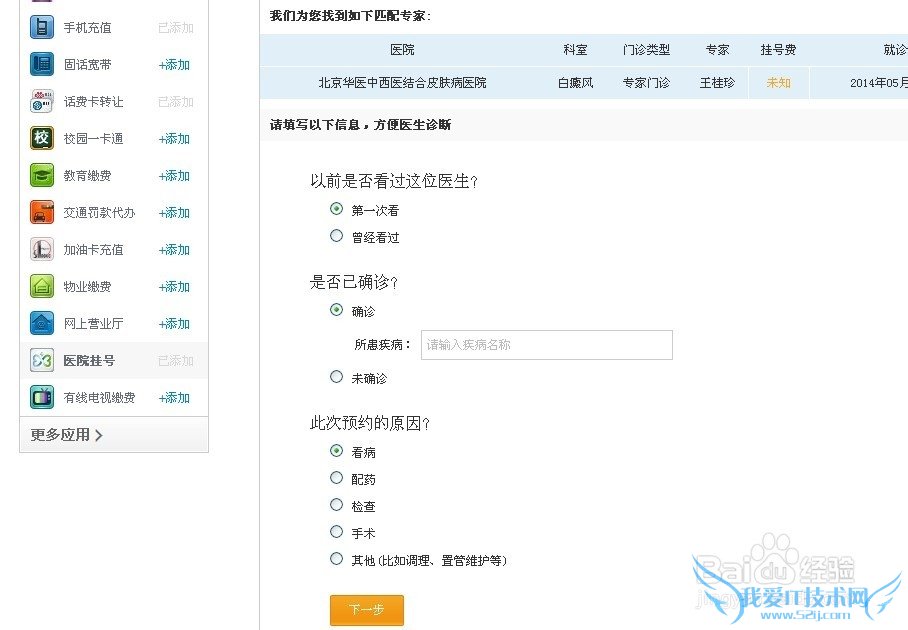Click hospital name 北京华医中西医结合皮肤病医院
This screenshot has width=908, height=630.
pos(402,83)
